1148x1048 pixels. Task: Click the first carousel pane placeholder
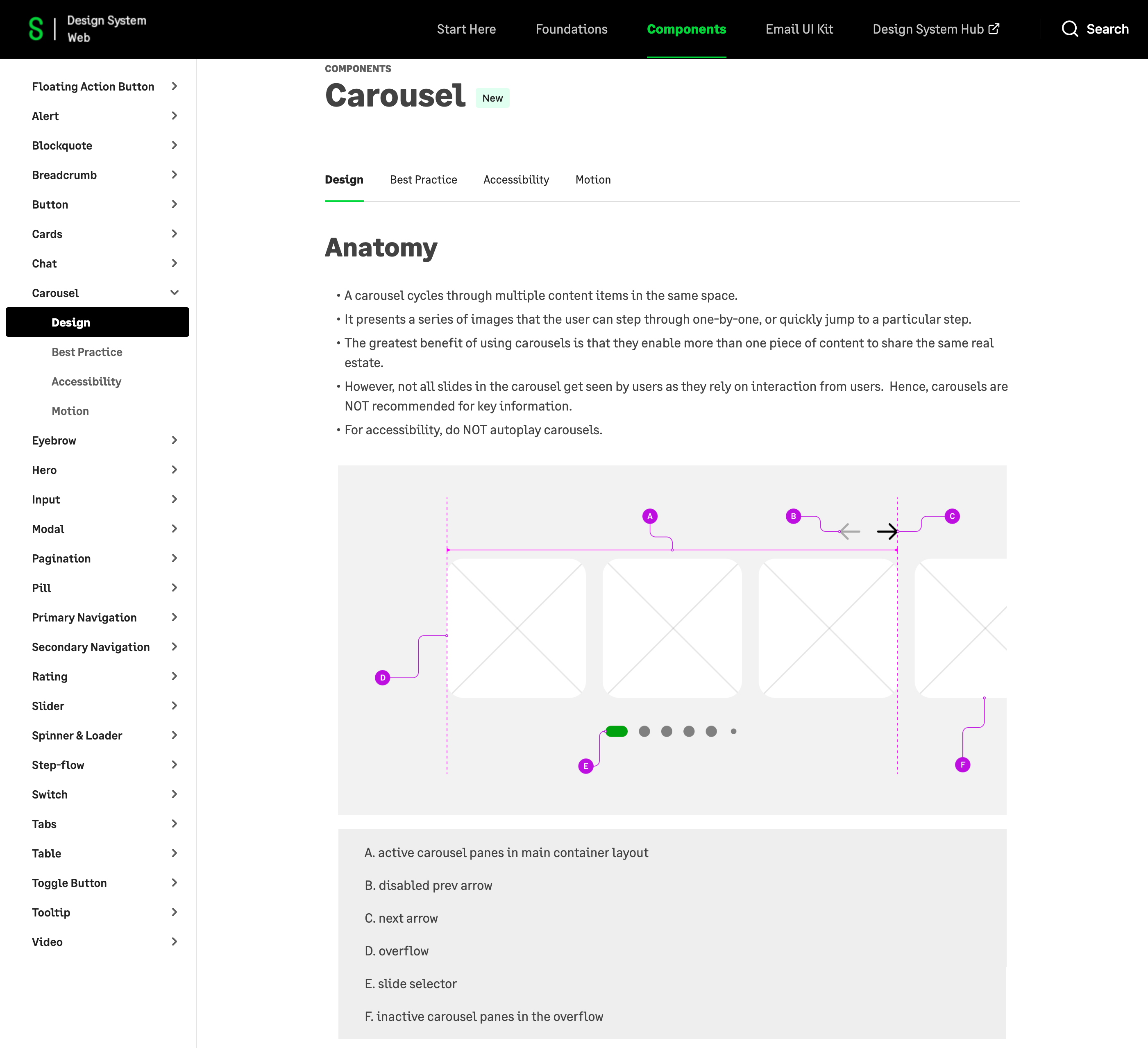[x=517, y=628]
